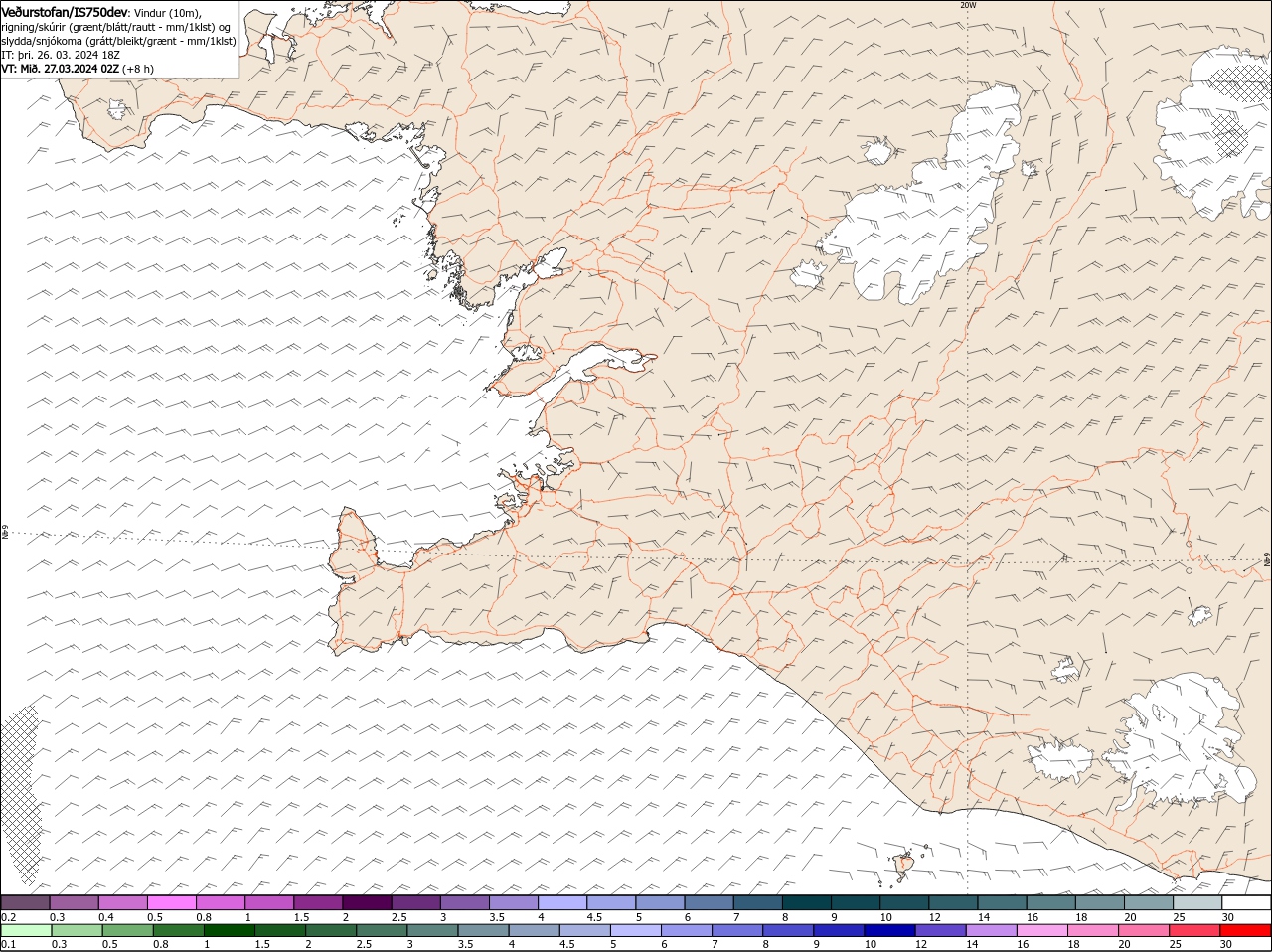This screenshot has width=1272, height=952.
Task: Pick the pink 16–18 lower scale swatch
Action: click(1041, 930)
